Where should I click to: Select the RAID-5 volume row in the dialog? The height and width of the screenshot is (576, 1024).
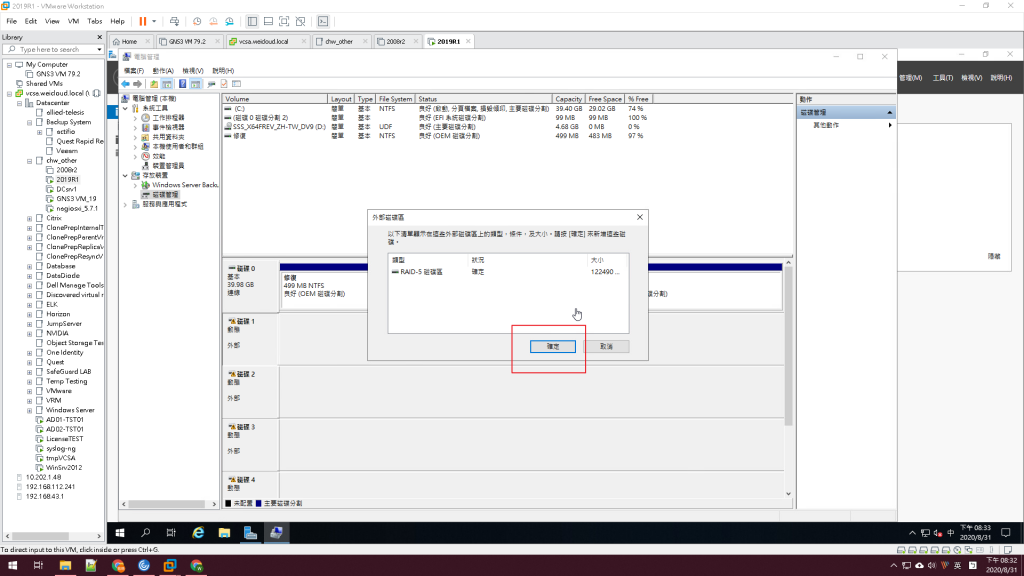coord(507,272)
